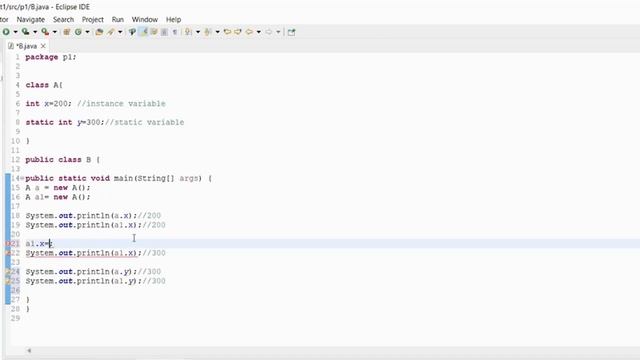
Task: Click the Coverage run icon
Action: pyautogui.click(x=25, y=32)
